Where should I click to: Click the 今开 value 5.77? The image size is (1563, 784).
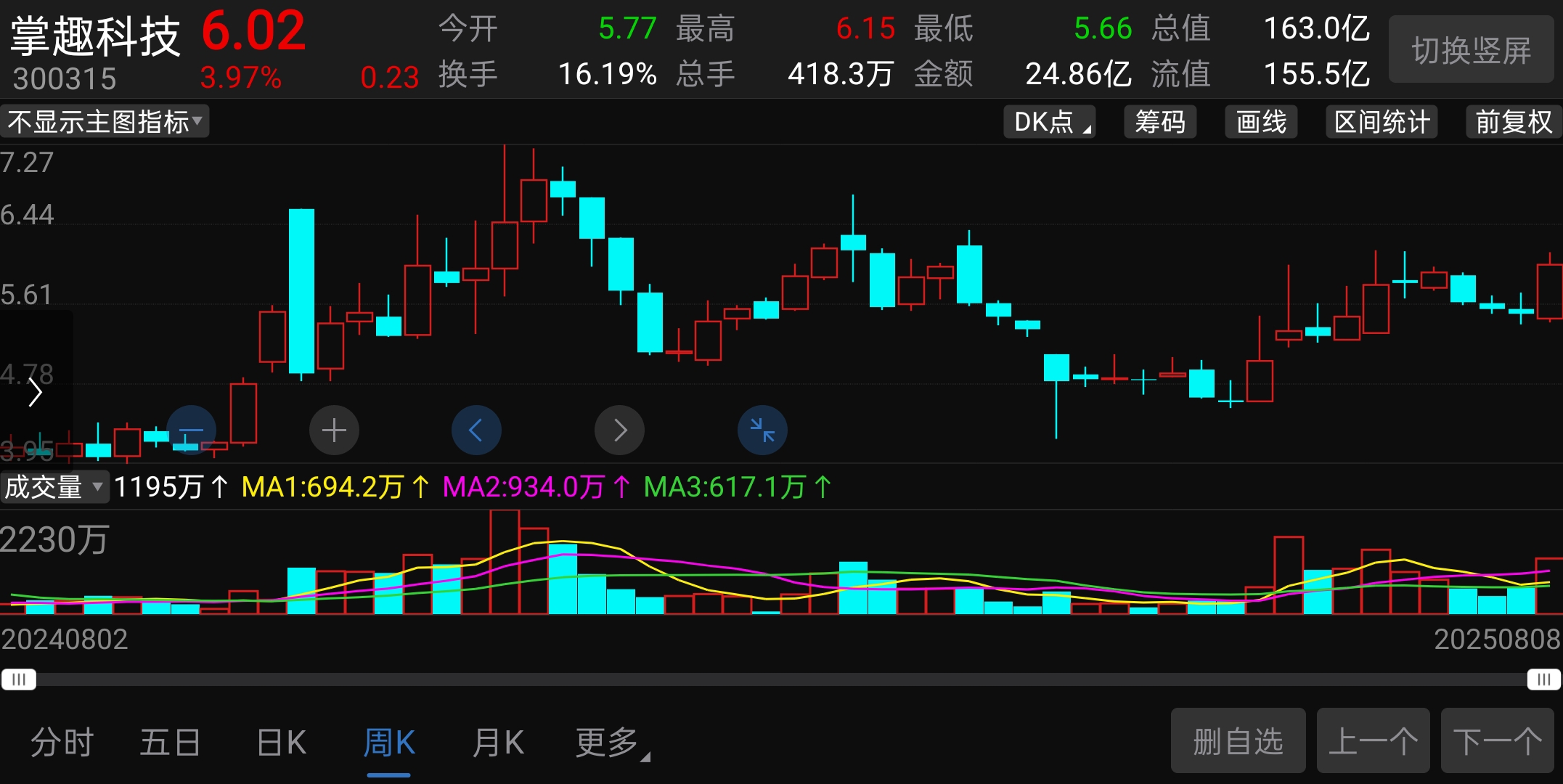coord(627,28)
